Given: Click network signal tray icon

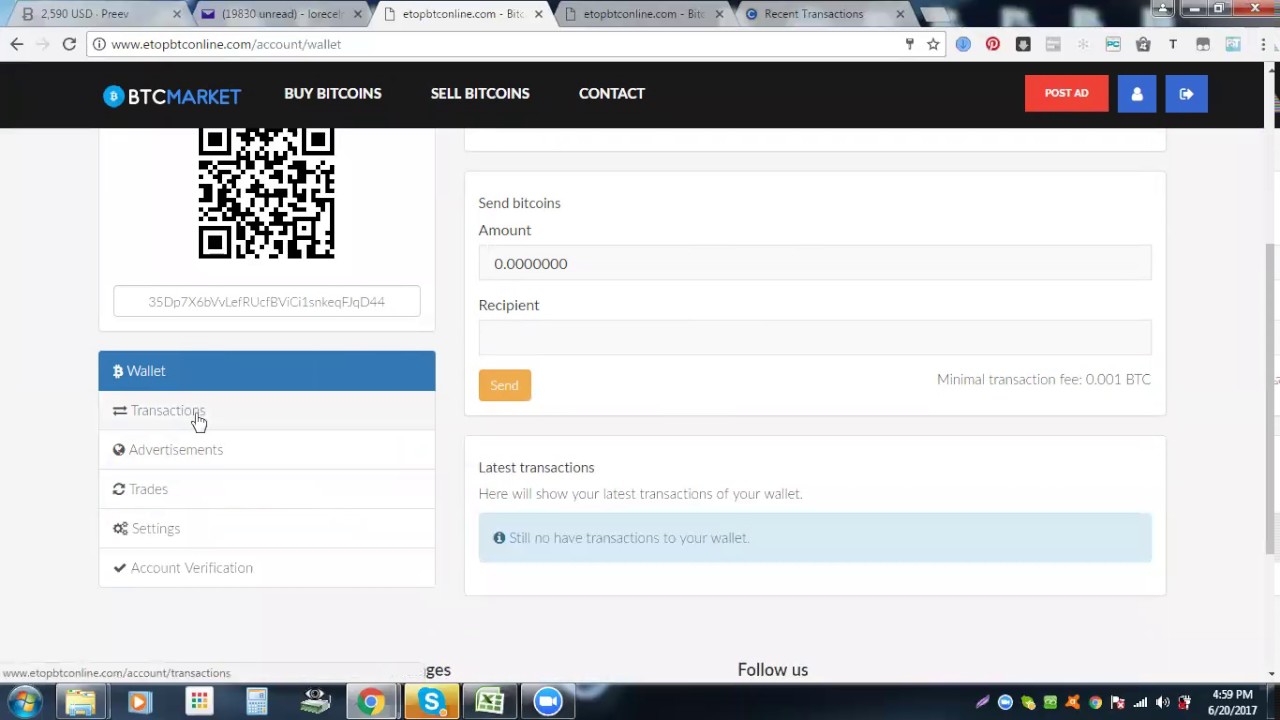Looking at the screenshot, I should 1140,703.
